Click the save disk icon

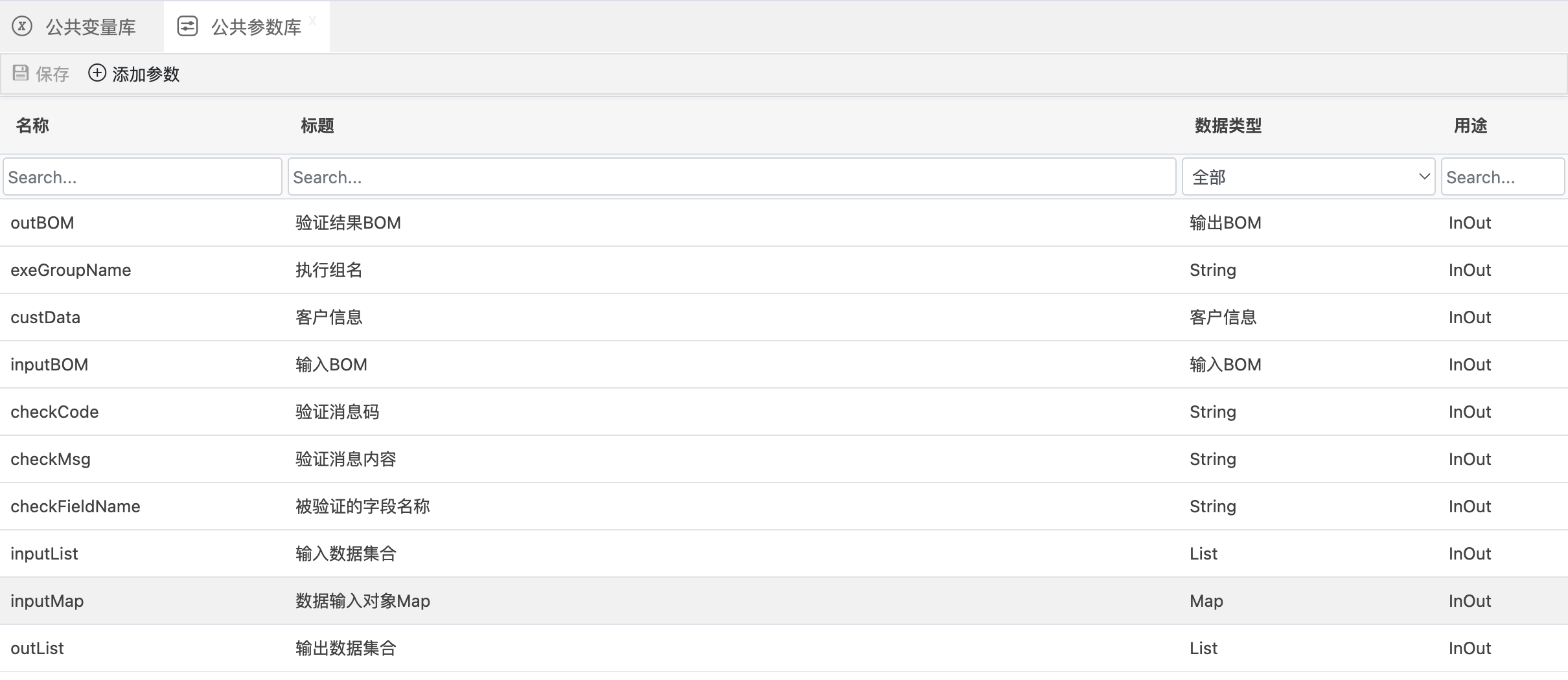21,73
